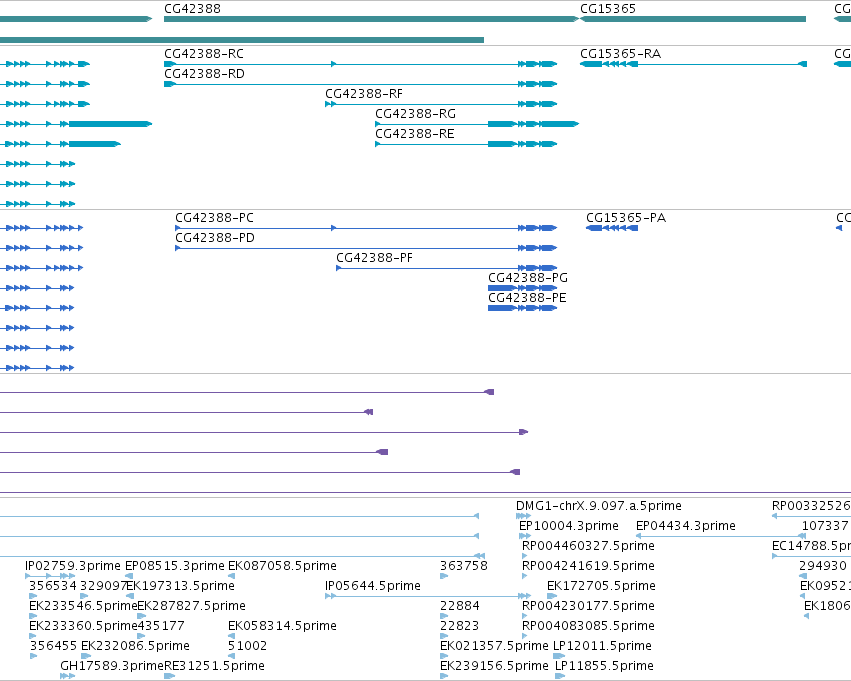Click protein CG42388-PE label

click(527, 298)
